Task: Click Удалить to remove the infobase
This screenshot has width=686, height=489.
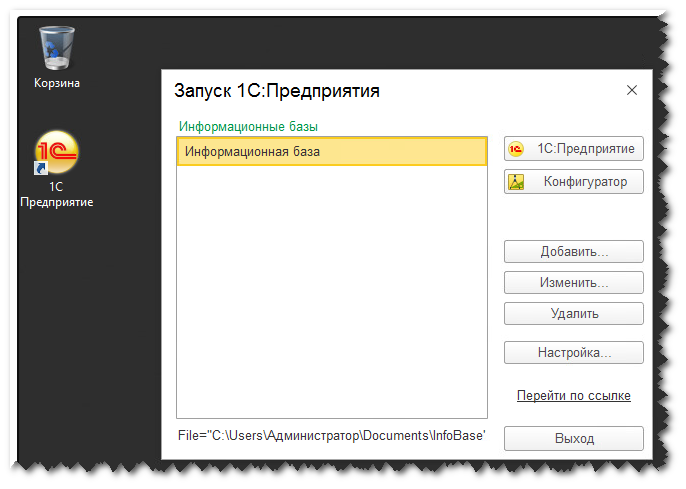Action: (x=574, y=314)
